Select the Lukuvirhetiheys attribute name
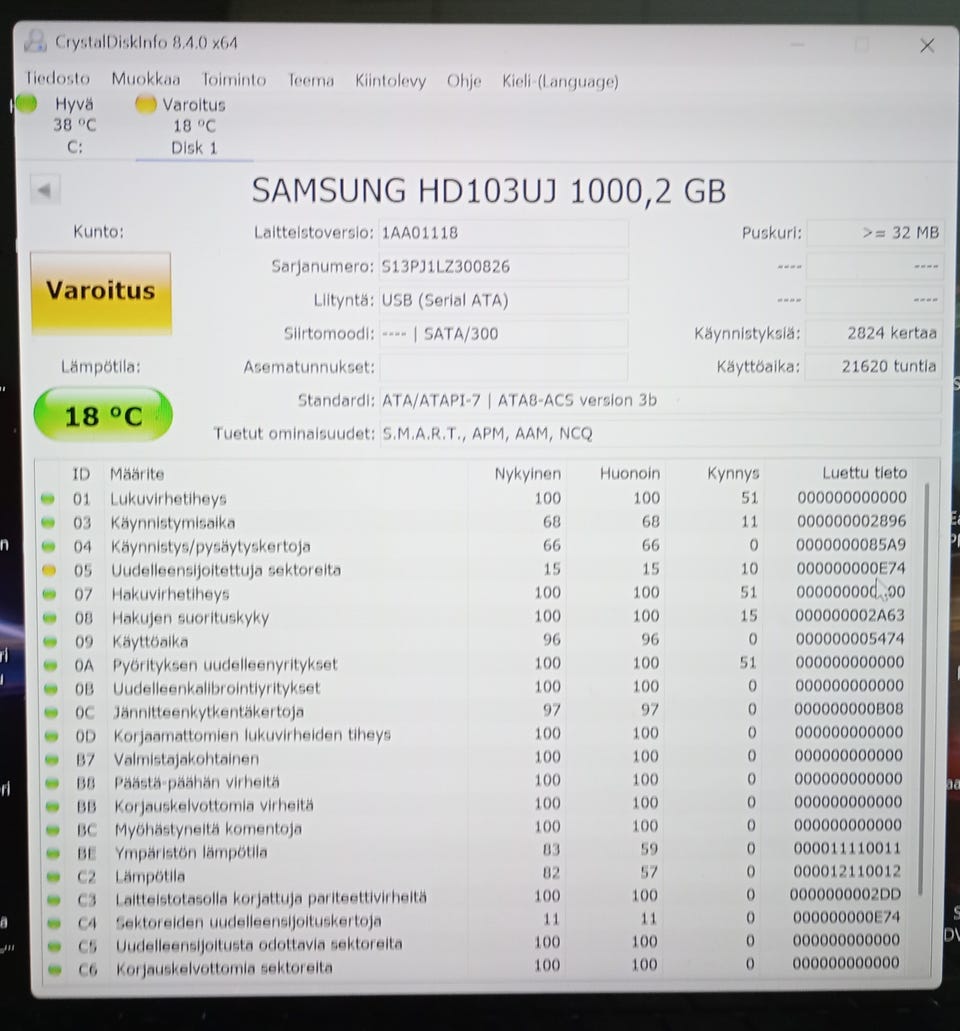 point(168,498)
